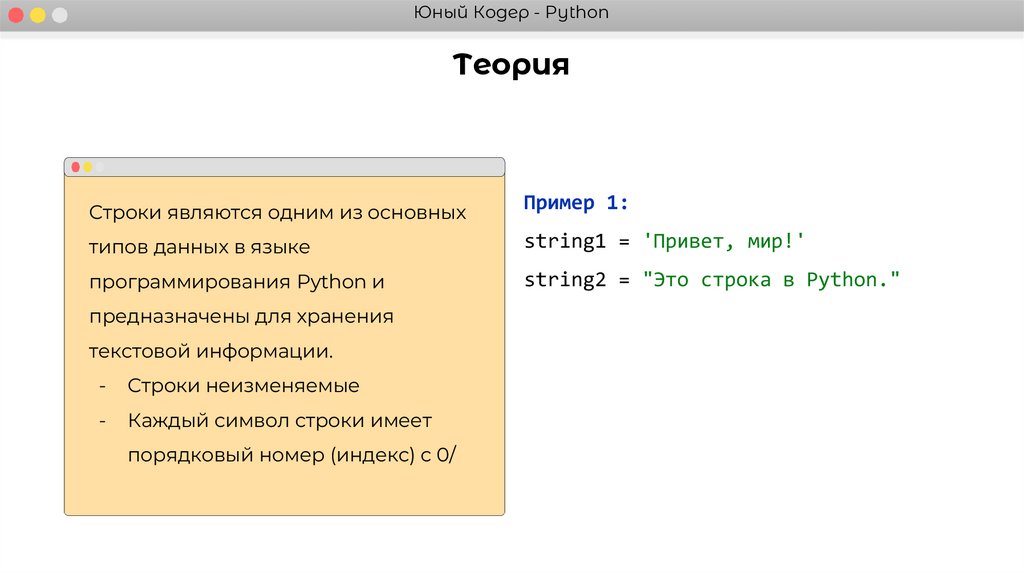1024x574 pixels.
Task: Click the green string "Это строка в Python."
Action: click(x=771, y=279)
